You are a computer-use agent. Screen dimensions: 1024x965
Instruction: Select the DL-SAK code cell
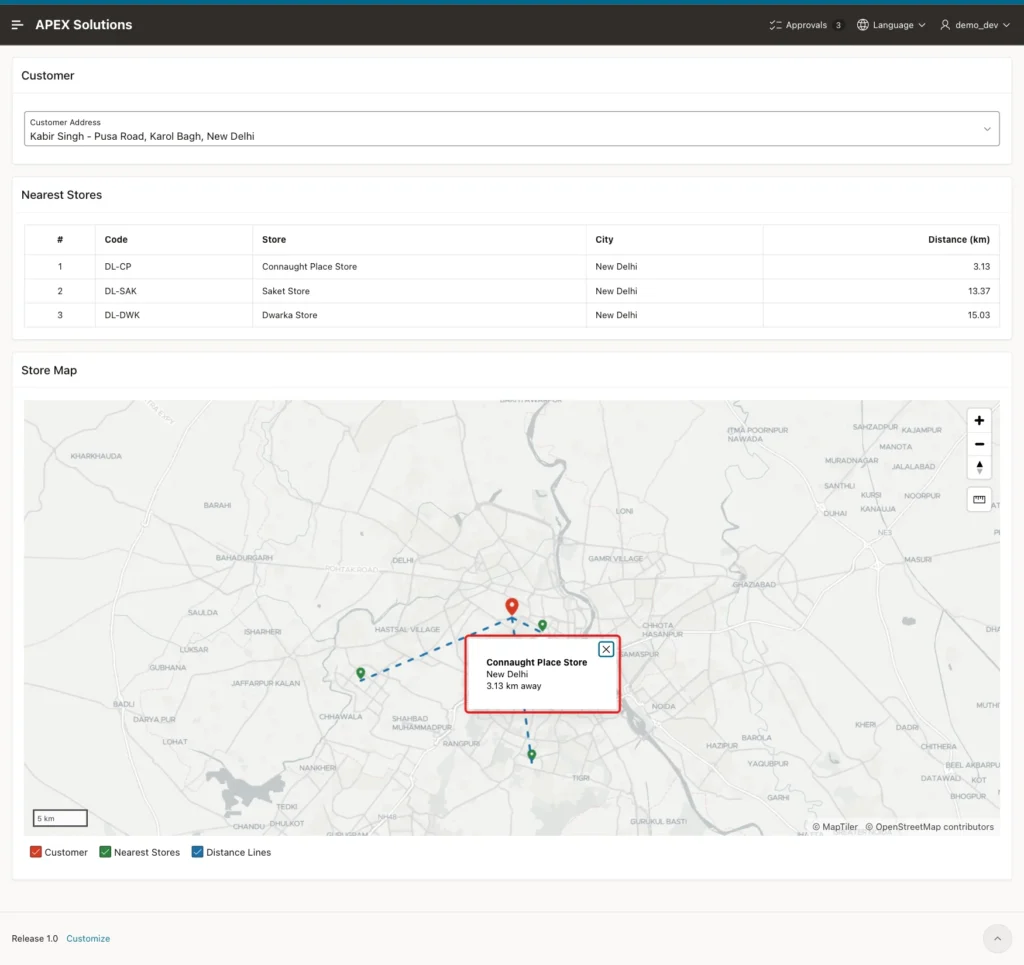(x=174, y=291)
